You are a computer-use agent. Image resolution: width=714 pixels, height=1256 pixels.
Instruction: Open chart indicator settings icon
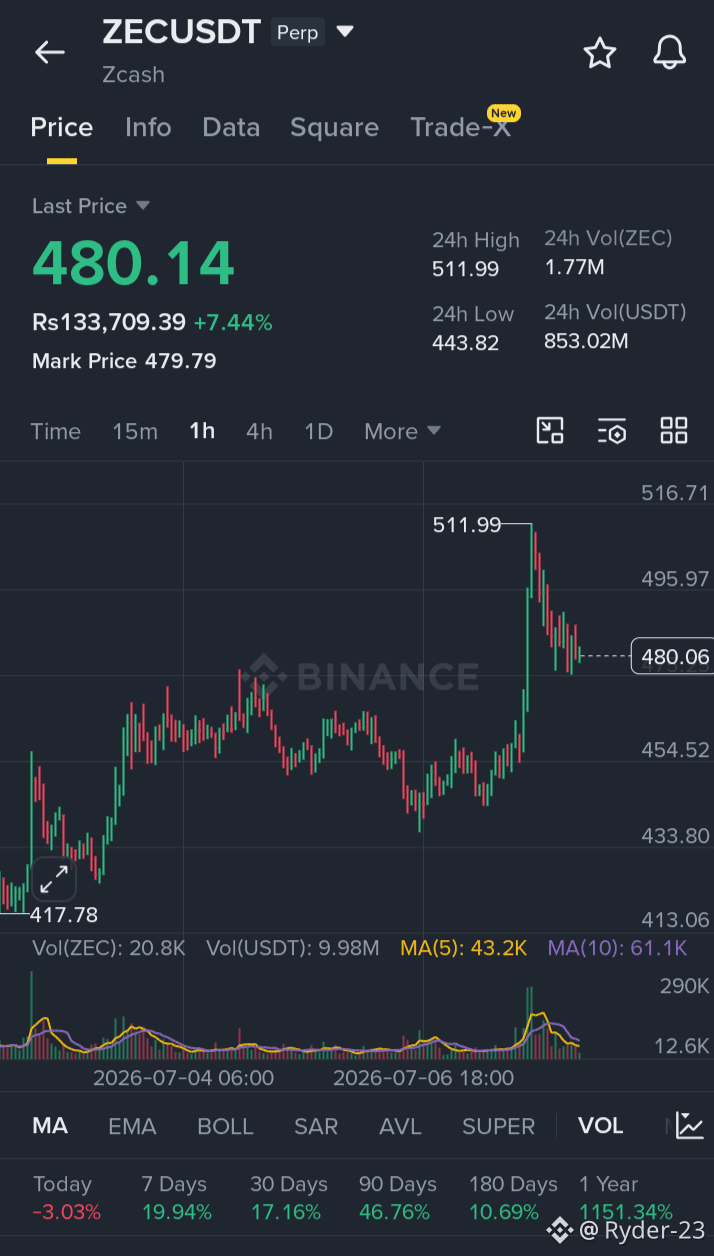(x=612, y=431)
